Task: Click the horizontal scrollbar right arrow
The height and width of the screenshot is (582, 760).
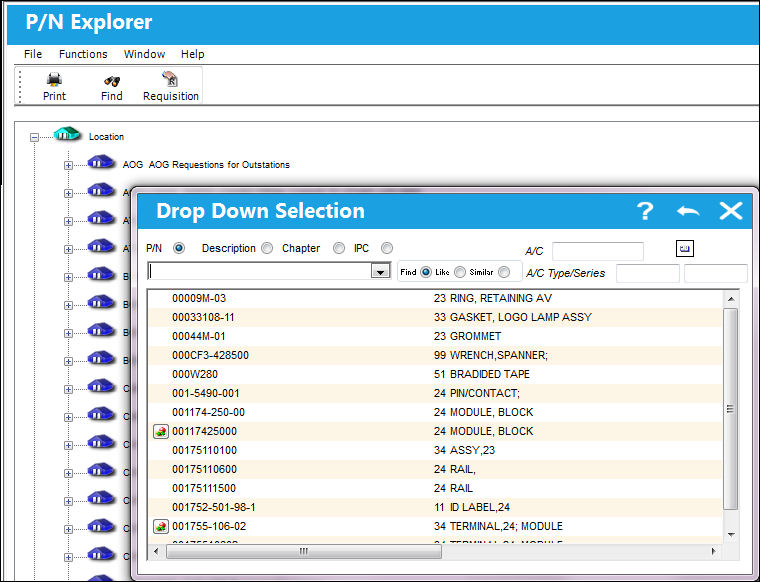Action: (x=713, y=551)
